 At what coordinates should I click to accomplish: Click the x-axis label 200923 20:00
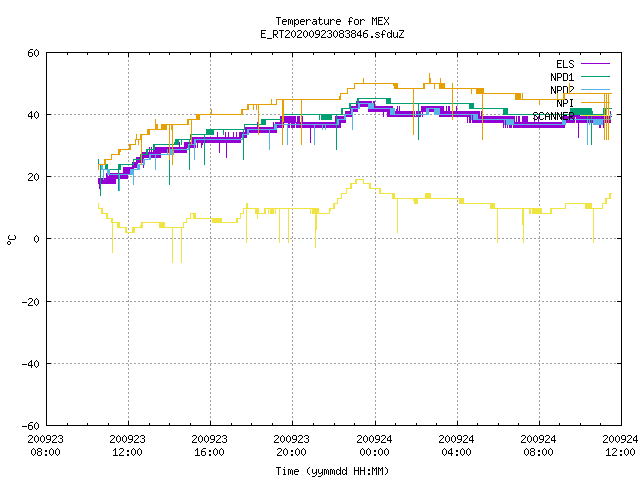coord(291,446)
